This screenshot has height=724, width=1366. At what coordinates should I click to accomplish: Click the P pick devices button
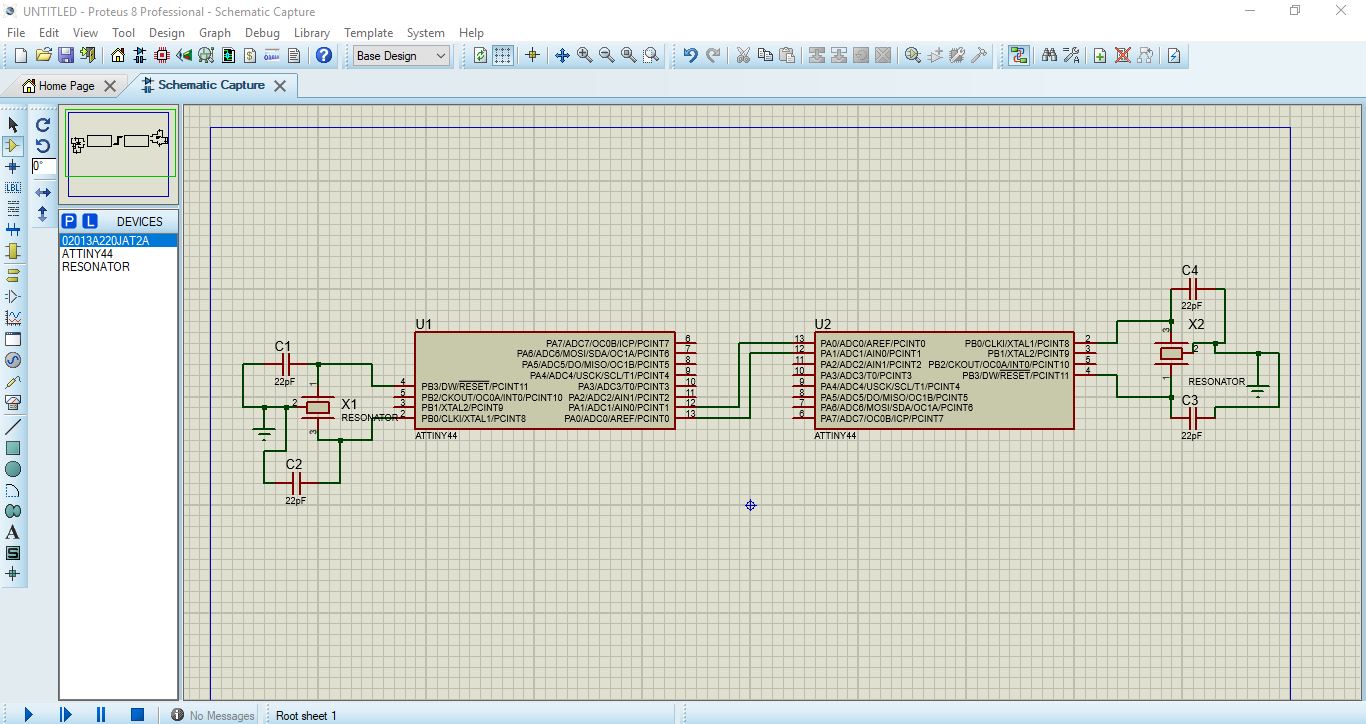tap(69, 221)
